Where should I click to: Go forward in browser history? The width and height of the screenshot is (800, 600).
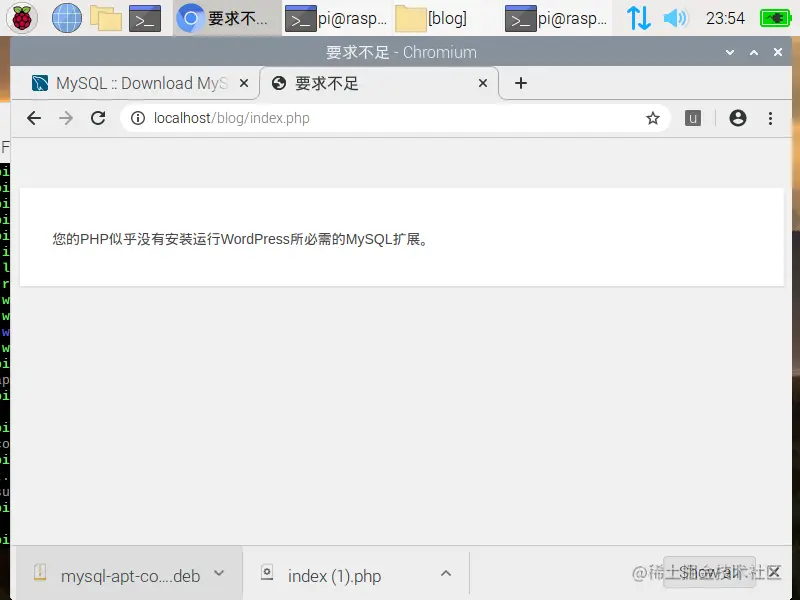click(x=66, y=118)
